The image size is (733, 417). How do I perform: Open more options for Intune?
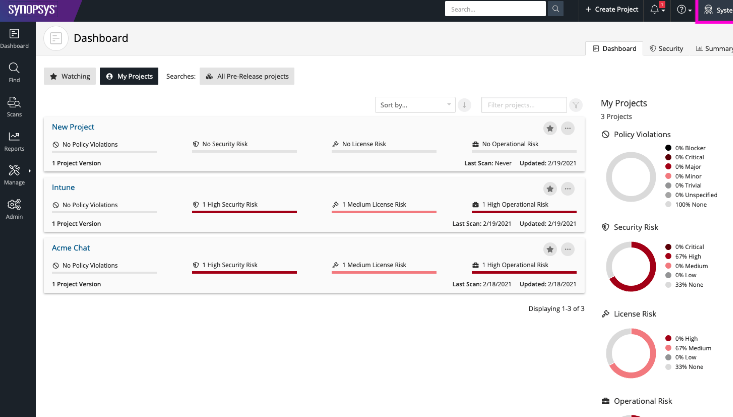568,189
